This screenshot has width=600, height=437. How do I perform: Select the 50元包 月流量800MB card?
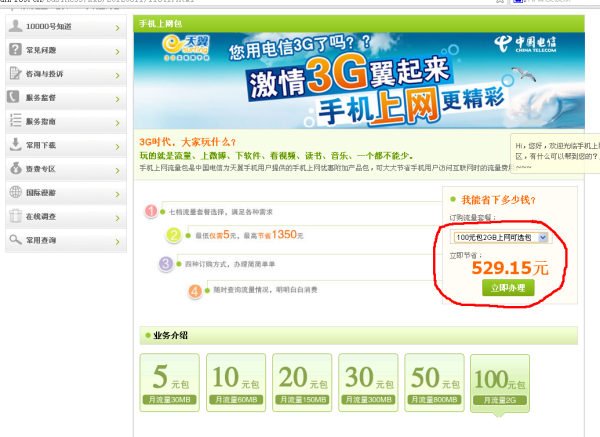click(434, 382)
